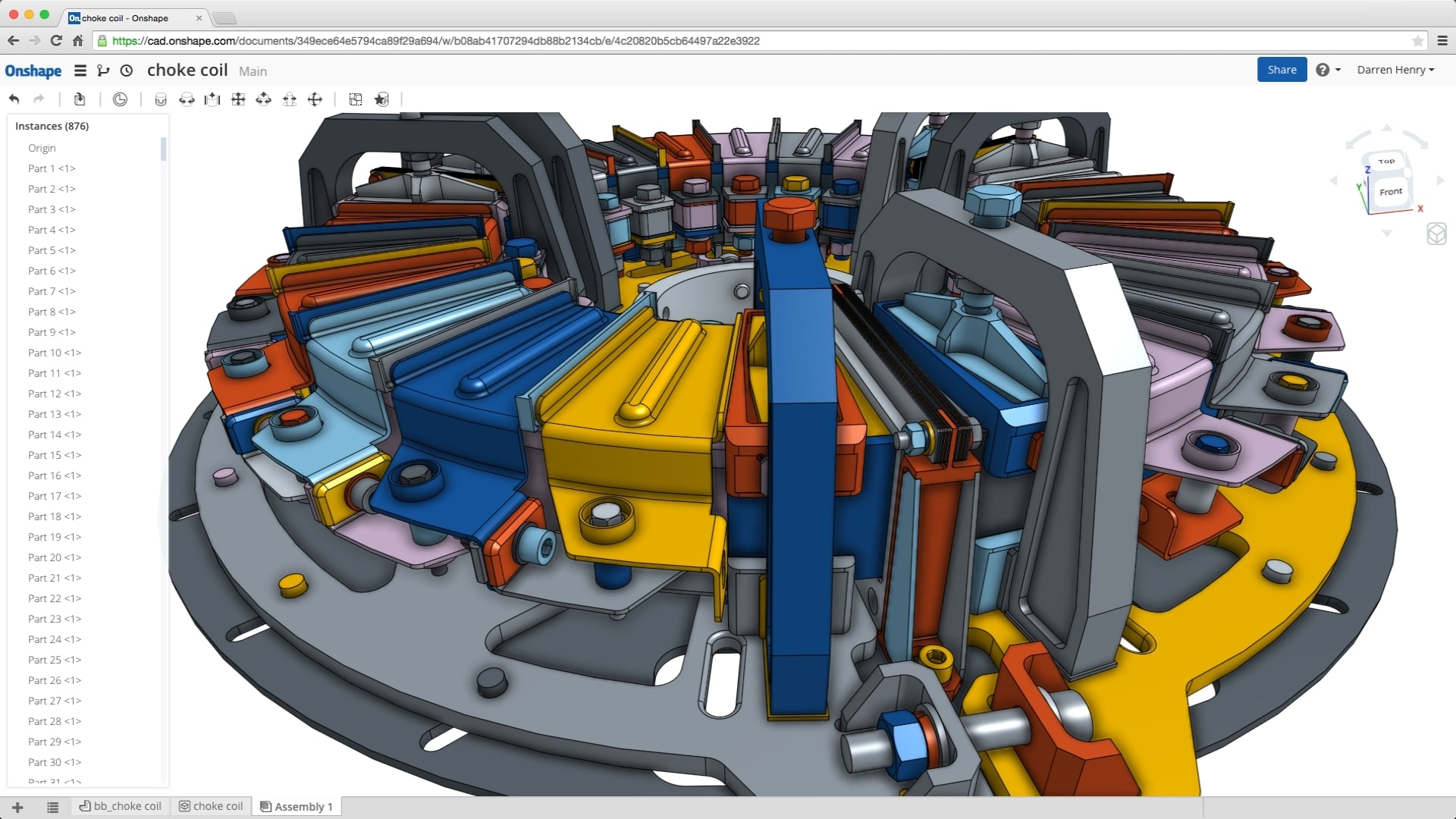Bookmark the page using the browser star icon
Screen dimensions: 1456x819
tap(1419, 41)
